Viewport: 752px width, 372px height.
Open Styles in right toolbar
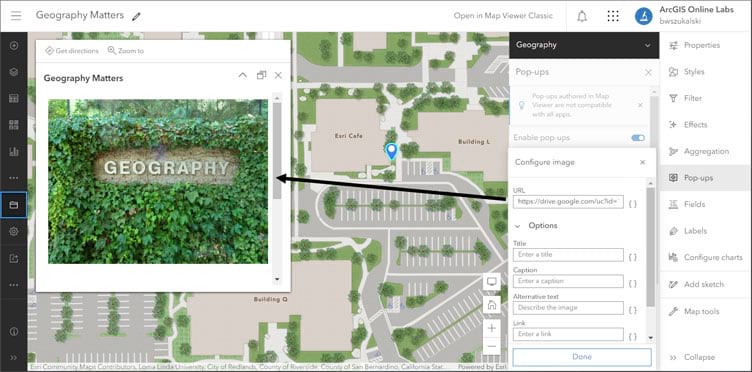[x=705, y=72]
